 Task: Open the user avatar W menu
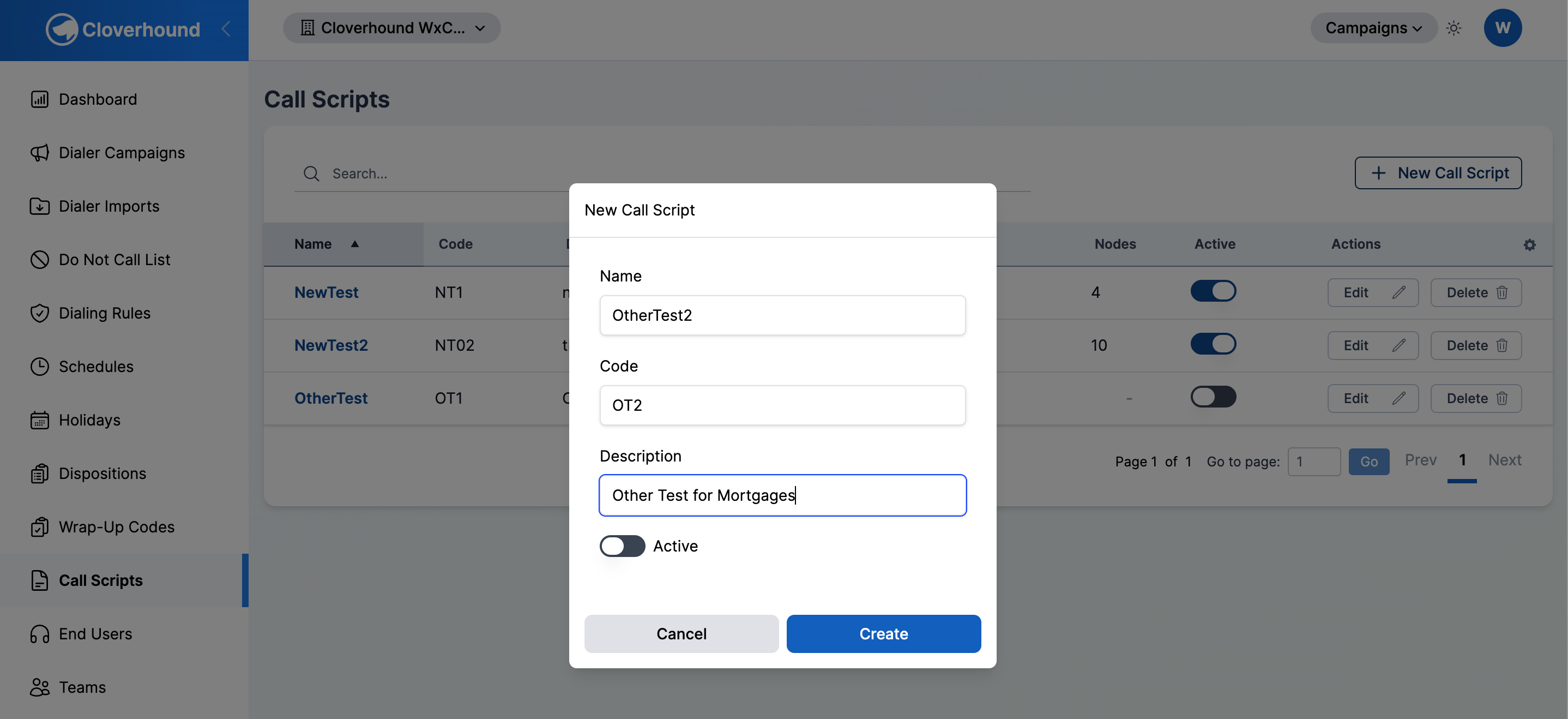pos(1502,28)
